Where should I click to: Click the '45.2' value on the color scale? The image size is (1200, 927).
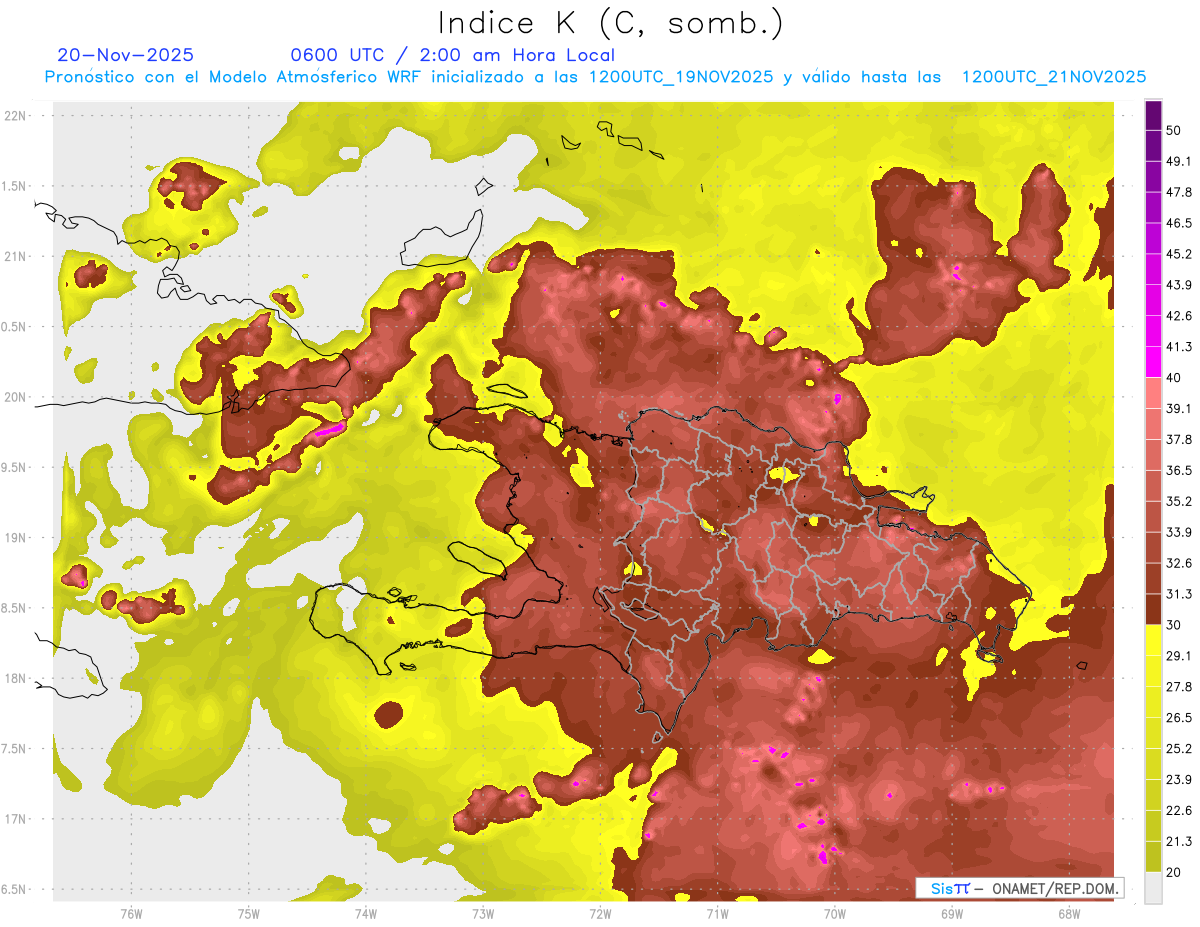1179,254
